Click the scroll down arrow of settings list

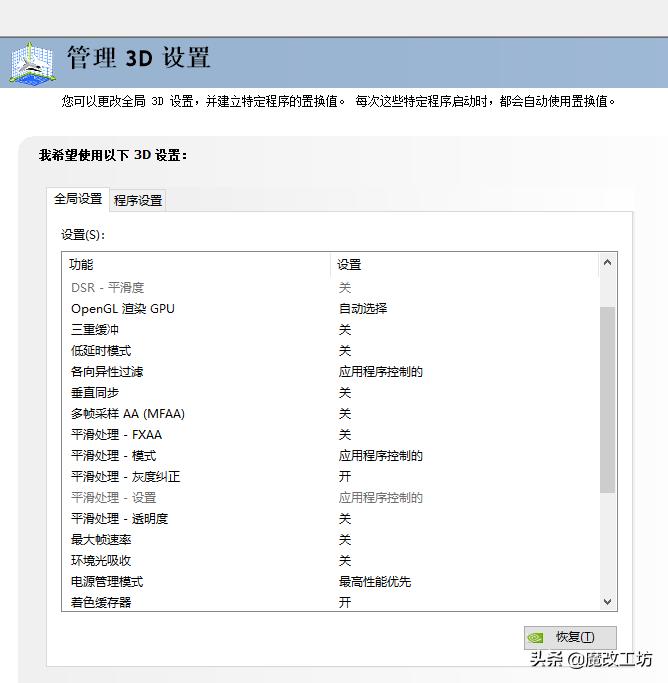point(607,602)
